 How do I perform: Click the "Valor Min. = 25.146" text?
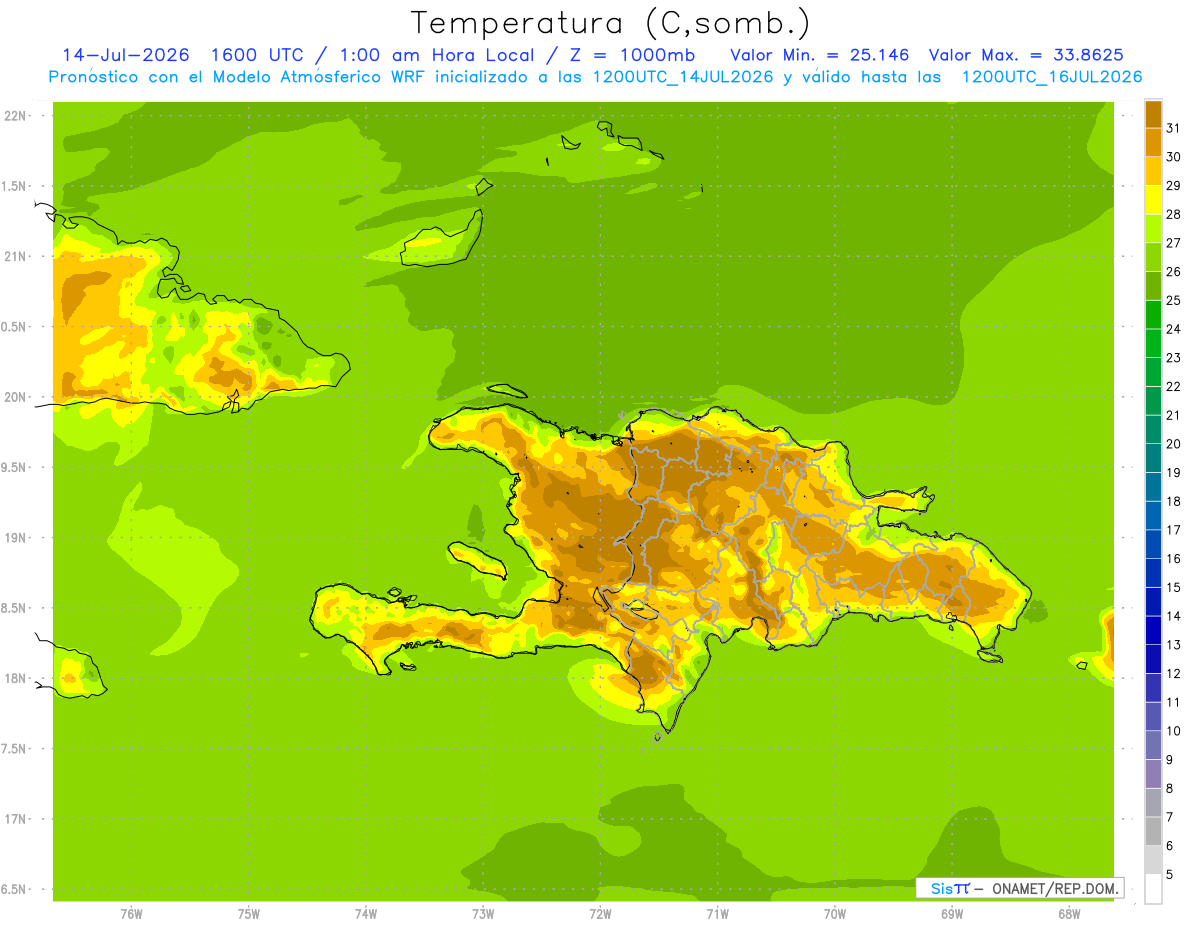click(x=820, y=54)
